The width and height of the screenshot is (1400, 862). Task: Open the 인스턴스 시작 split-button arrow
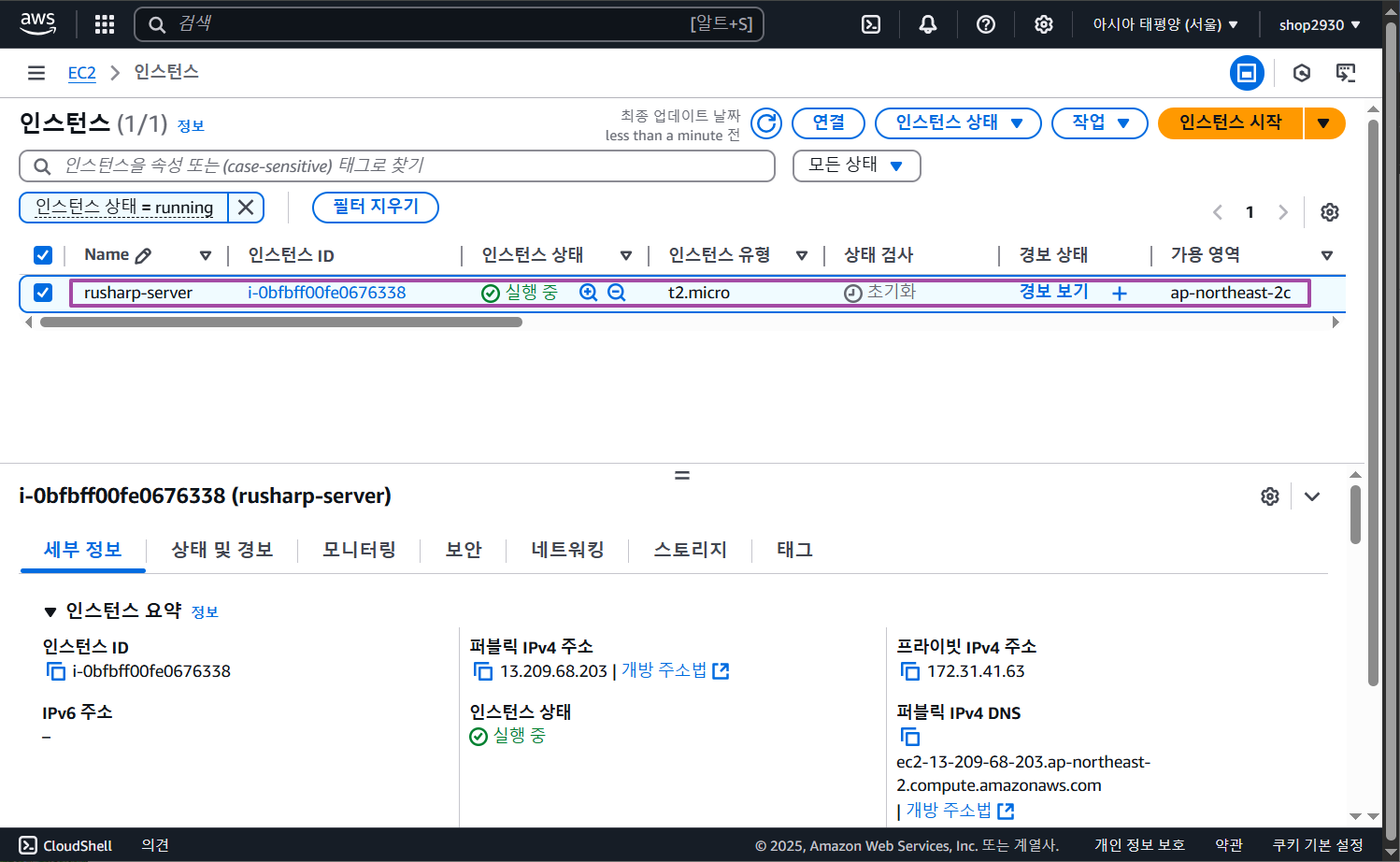[1323, 123]
